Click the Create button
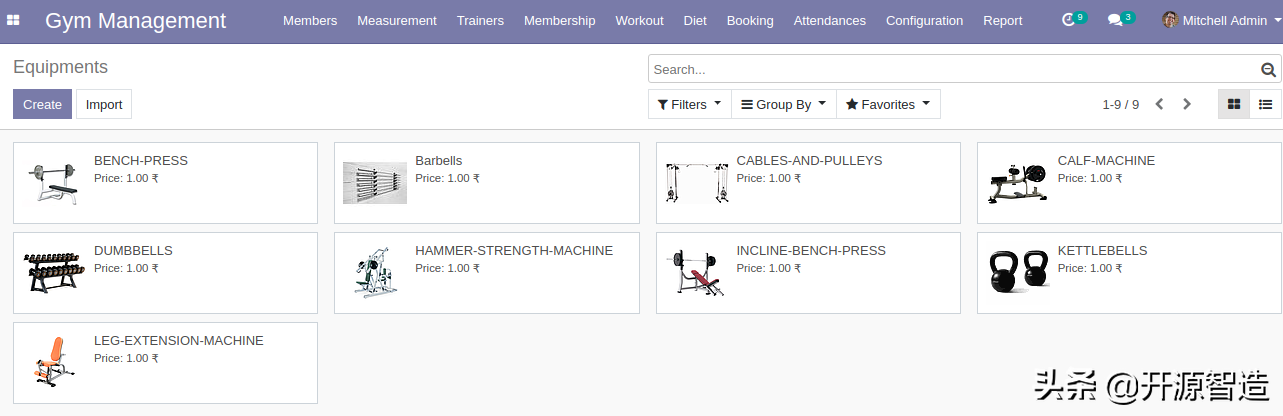Image resolution: width=1283 pixels, height=416 pixels. [x=42, y=104]
